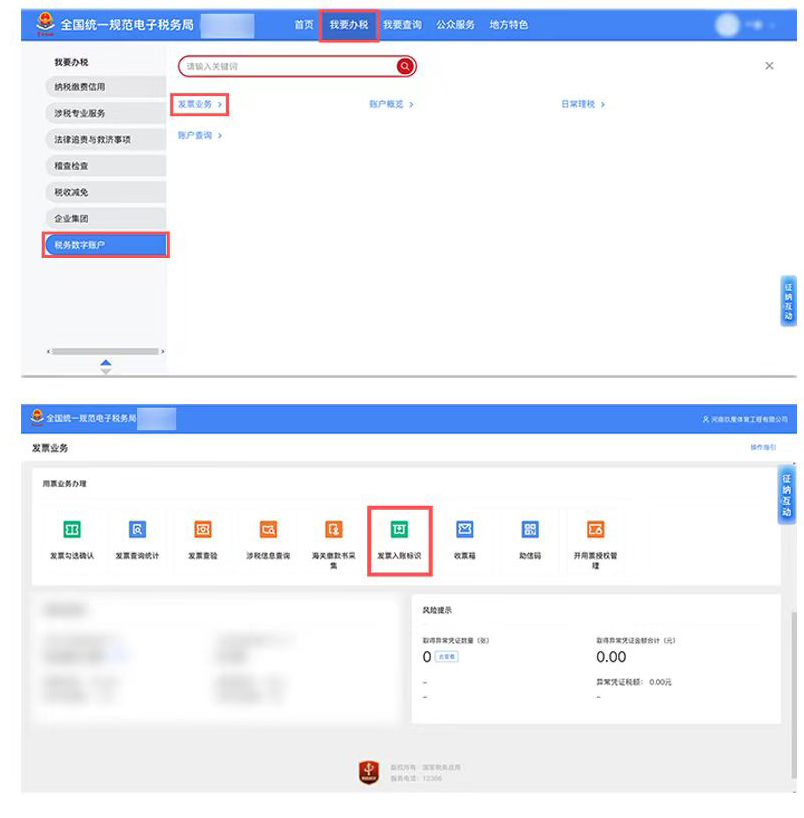Click the sidebar horizontal scrollbar
Screen dimensions: 804x818
tap(105, 351)
